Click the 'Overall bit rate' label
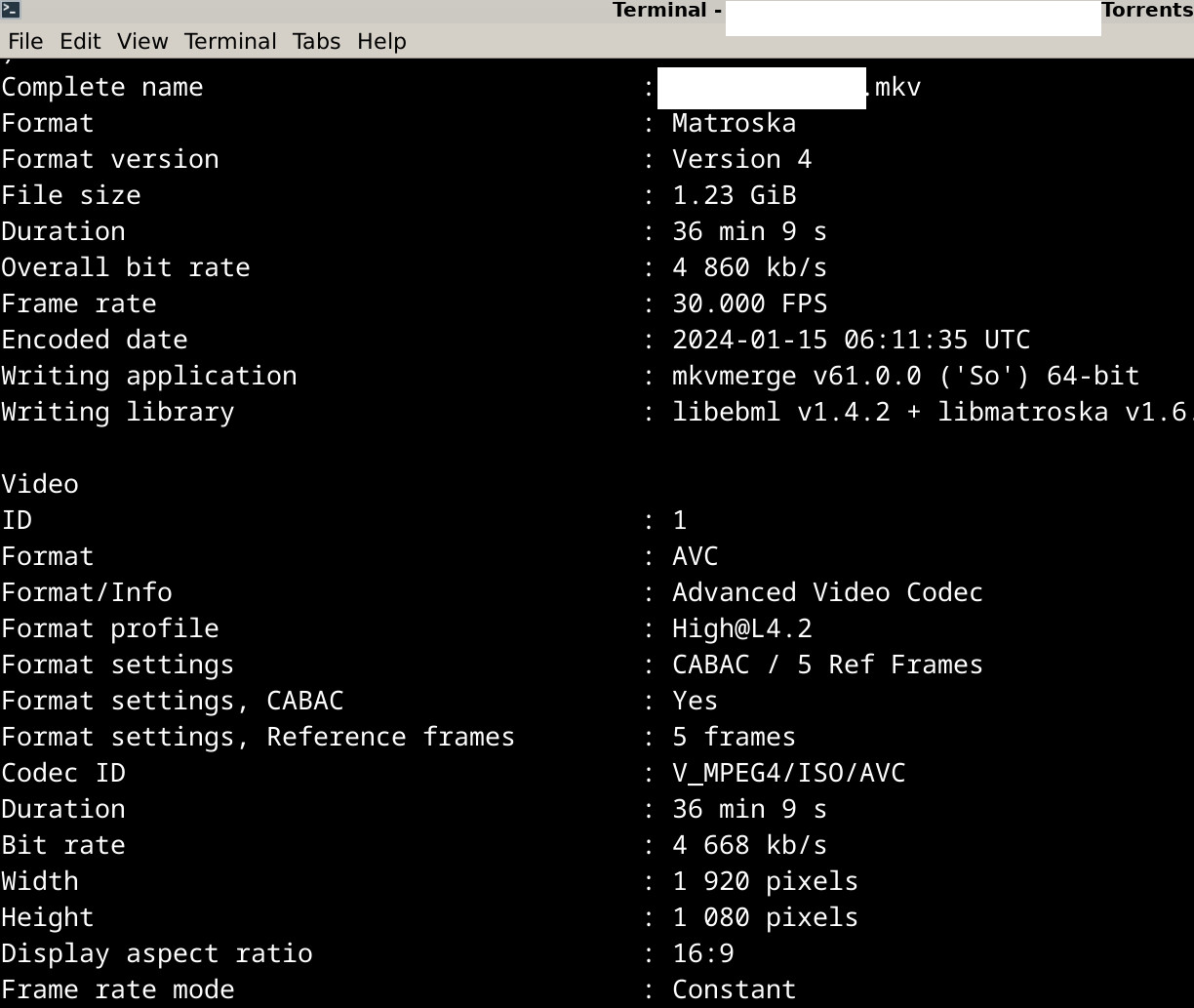The width and height of the screenshot is (1194, 1008). coord(126,267)
